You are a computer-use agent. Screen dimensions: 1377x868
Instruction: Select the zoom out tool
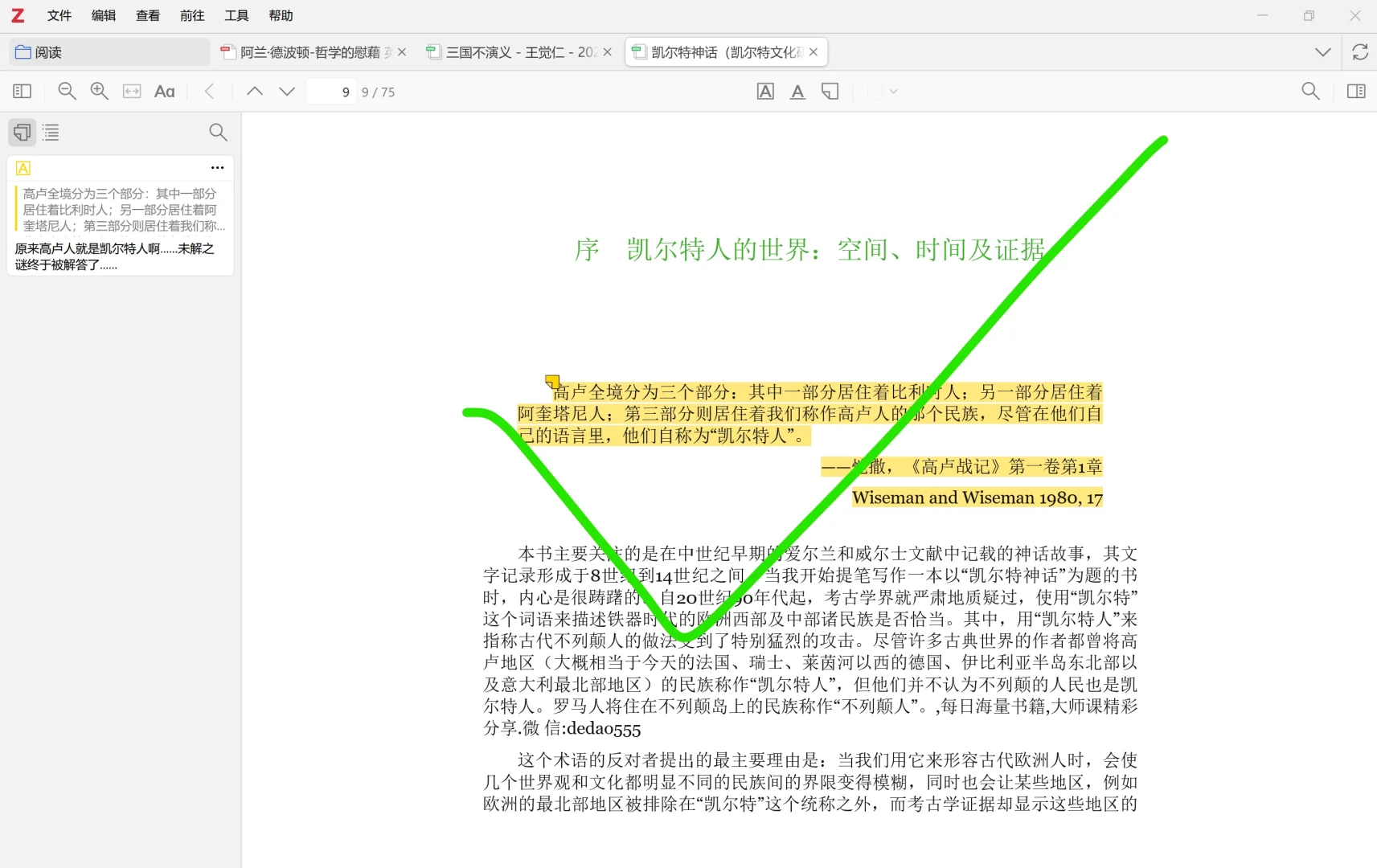[68, 91]
